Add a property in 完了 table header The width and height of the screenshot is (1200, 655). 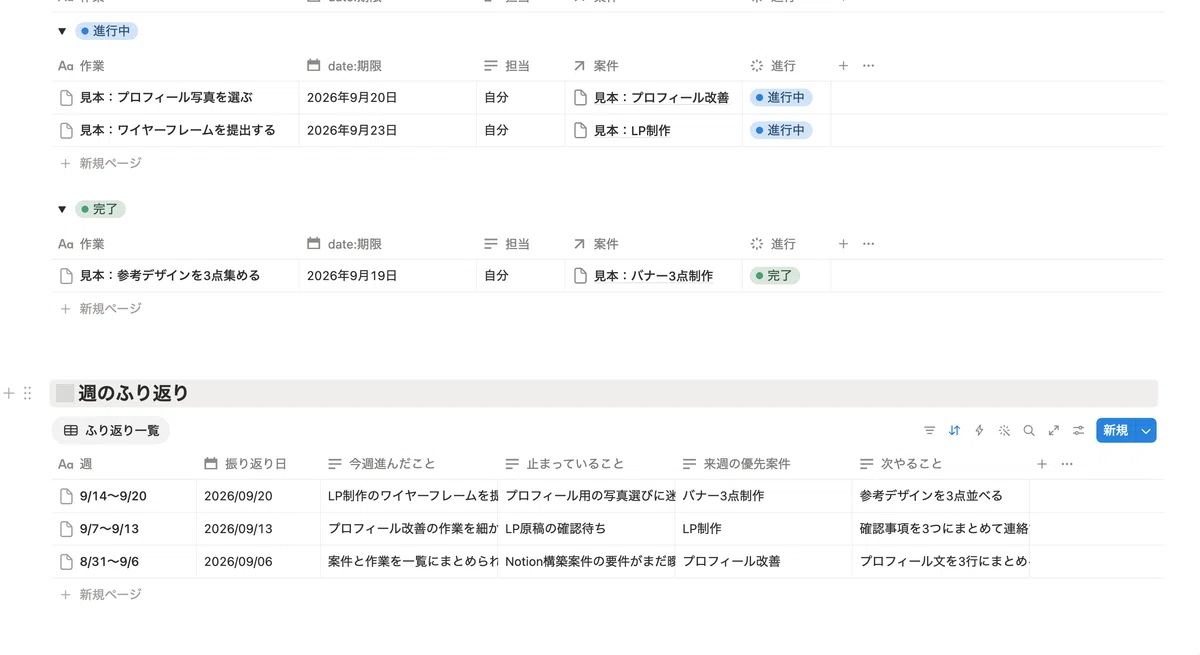pos(843,244)
